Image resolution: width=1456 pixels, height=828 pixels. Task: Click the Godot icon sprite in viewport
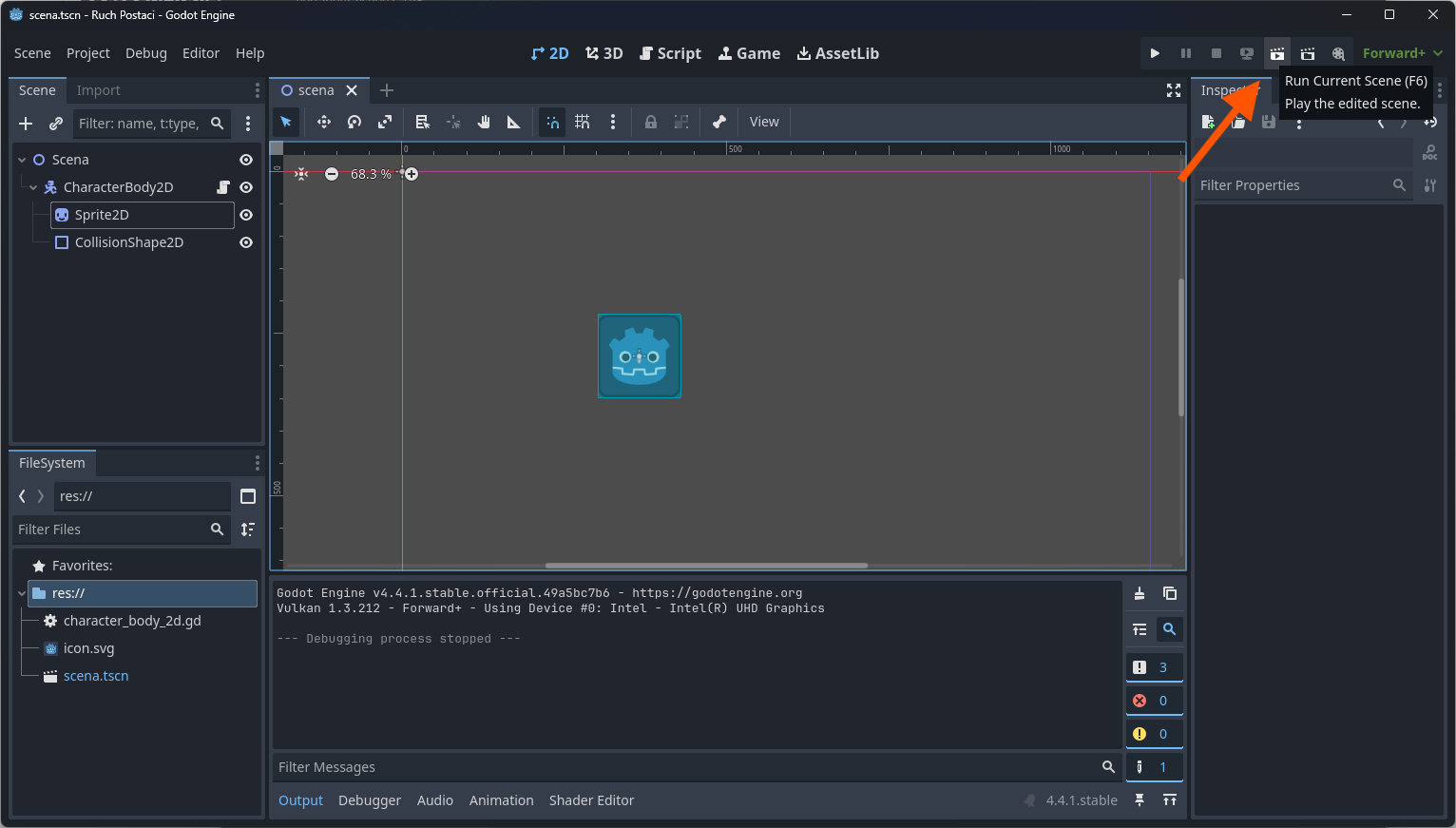pos(640,356)
